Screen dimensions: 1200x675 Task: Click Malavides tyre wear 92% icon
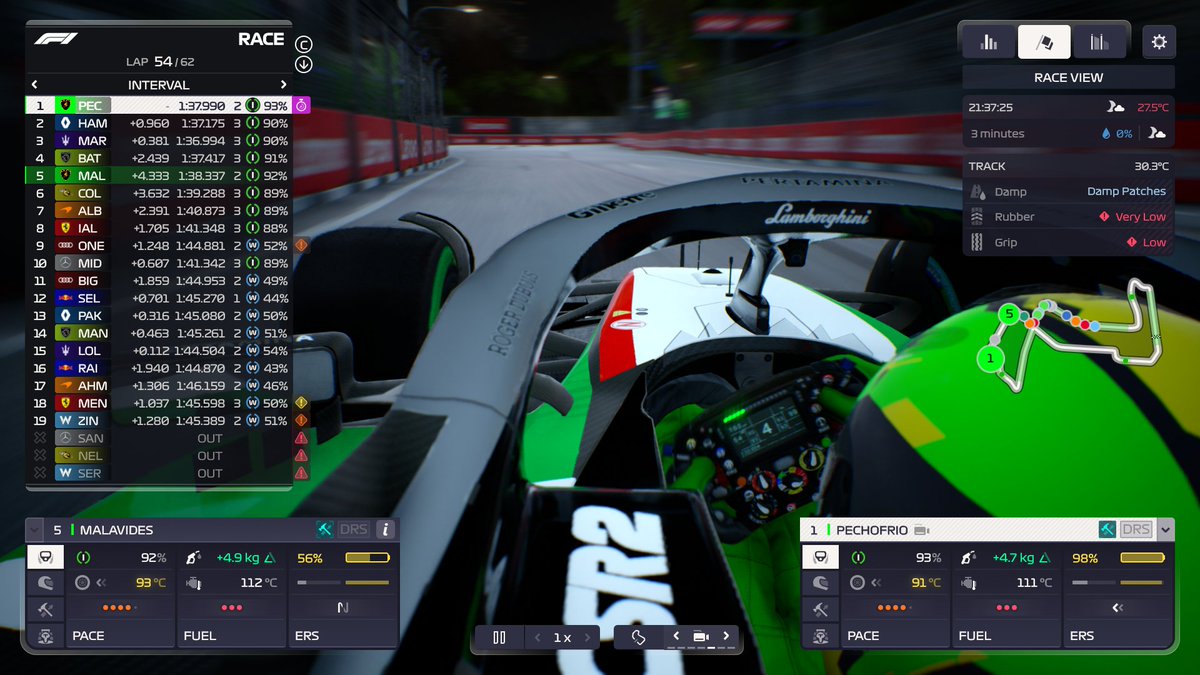click(x=84, y=558)
